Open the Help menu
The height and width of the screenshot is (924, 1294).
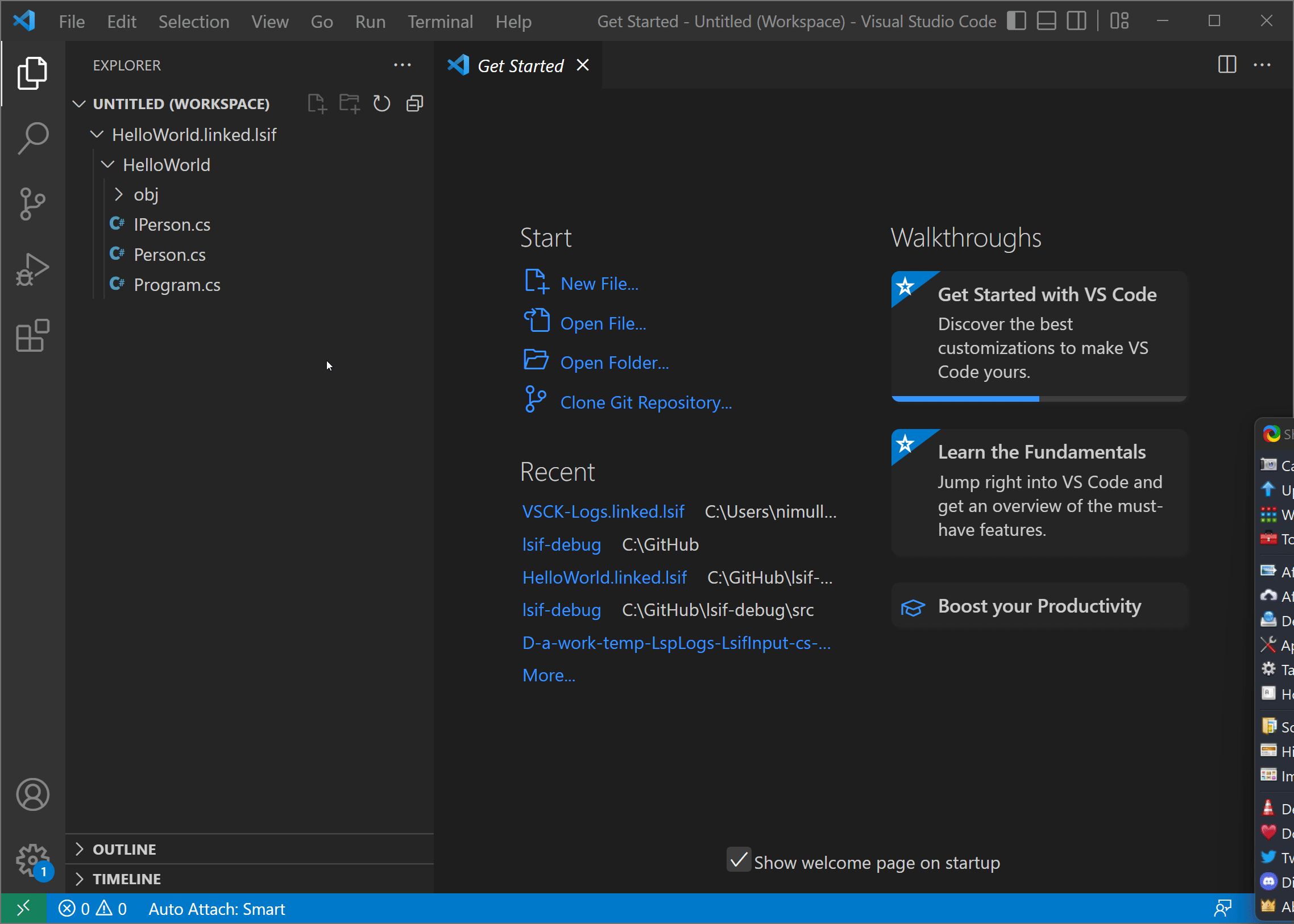(x=513, y=22)
